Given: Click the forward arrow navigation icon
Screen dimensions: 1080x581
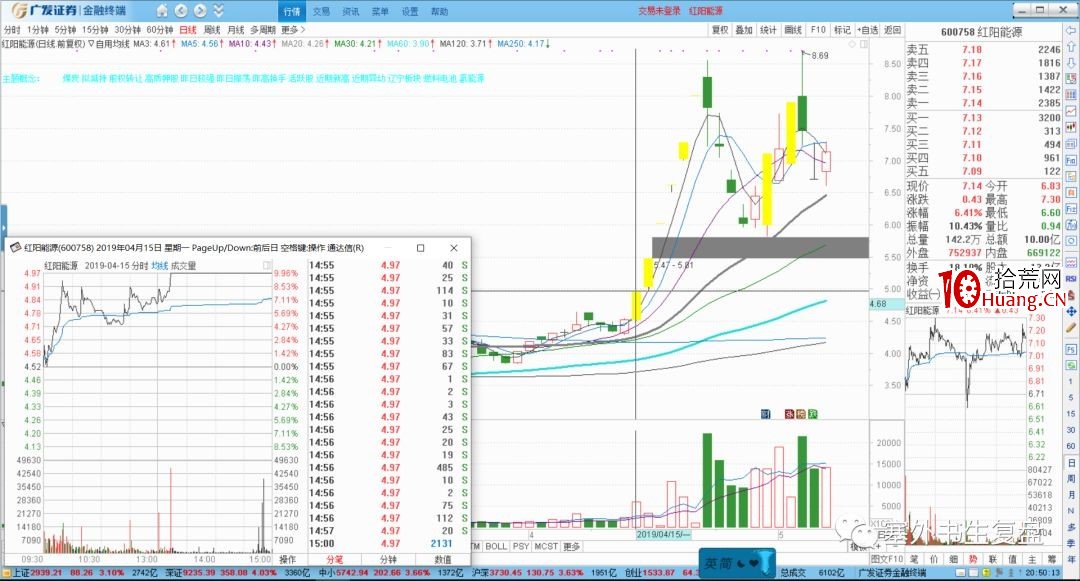Looking at the screenshot, I should 200,10.
